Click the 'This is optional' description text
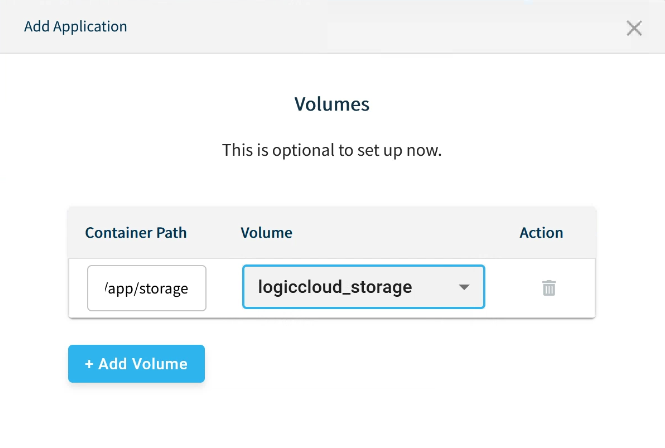 point(332,151)
